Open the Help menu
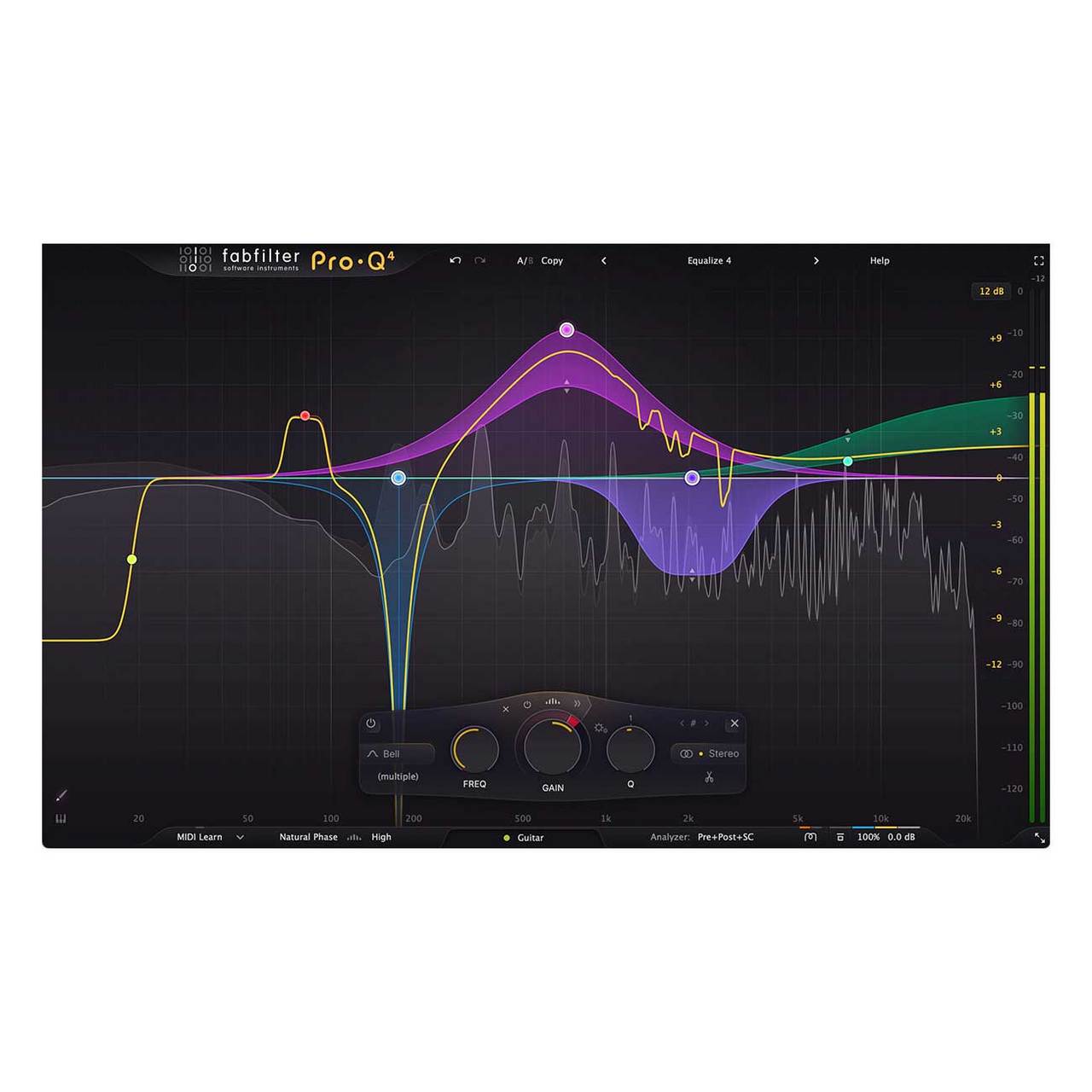1092x1092 pixels. (879, 261)
